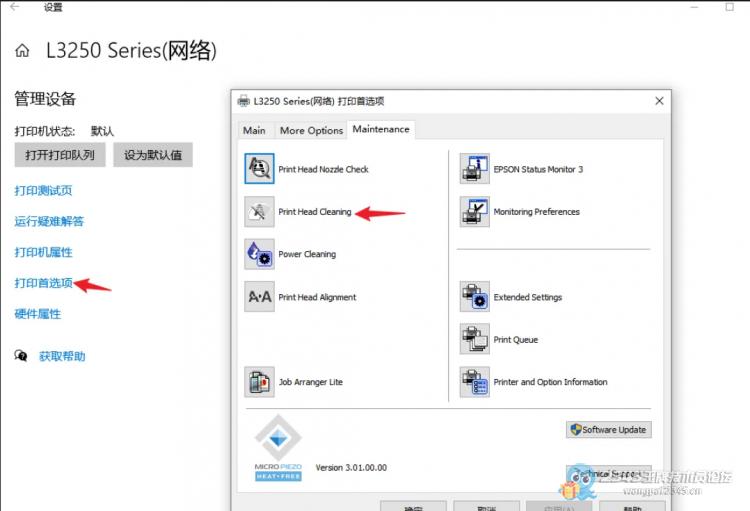Select the Maintenance tab
750x511 pixels.
[380, 129]
